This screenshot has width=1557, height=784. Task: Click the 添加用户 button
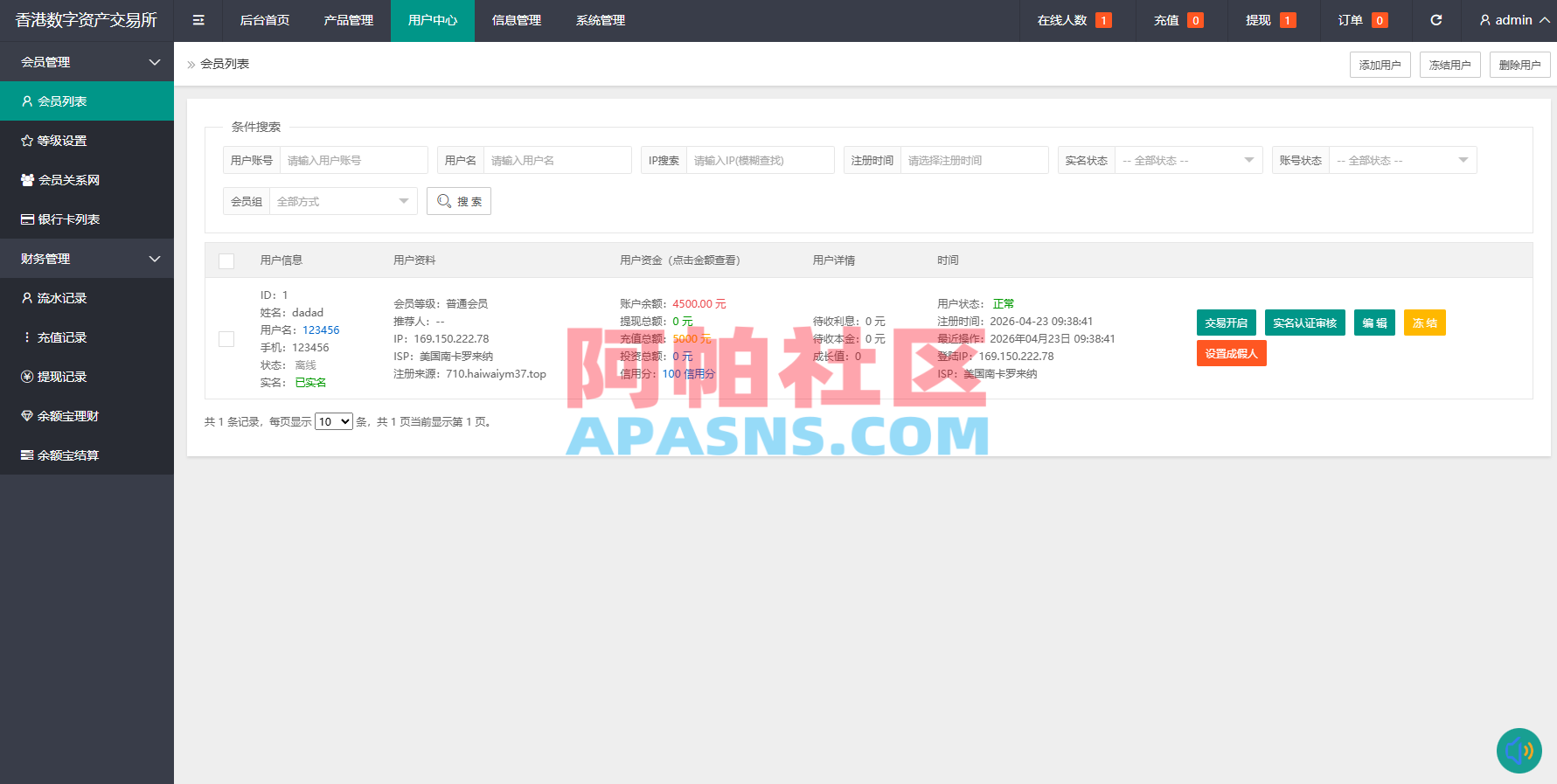tap(1380, 65)
